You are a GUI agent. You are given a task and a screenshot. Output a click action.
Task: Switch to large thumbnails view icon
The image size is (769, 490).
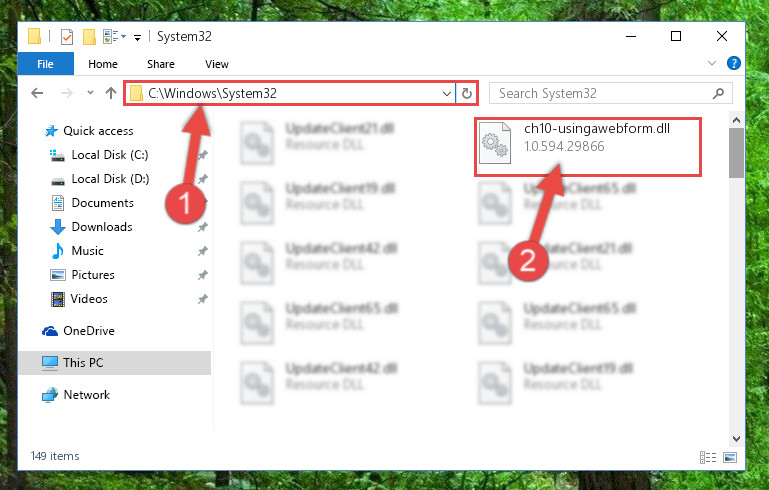pyautogui.click(x=730, y=458)
